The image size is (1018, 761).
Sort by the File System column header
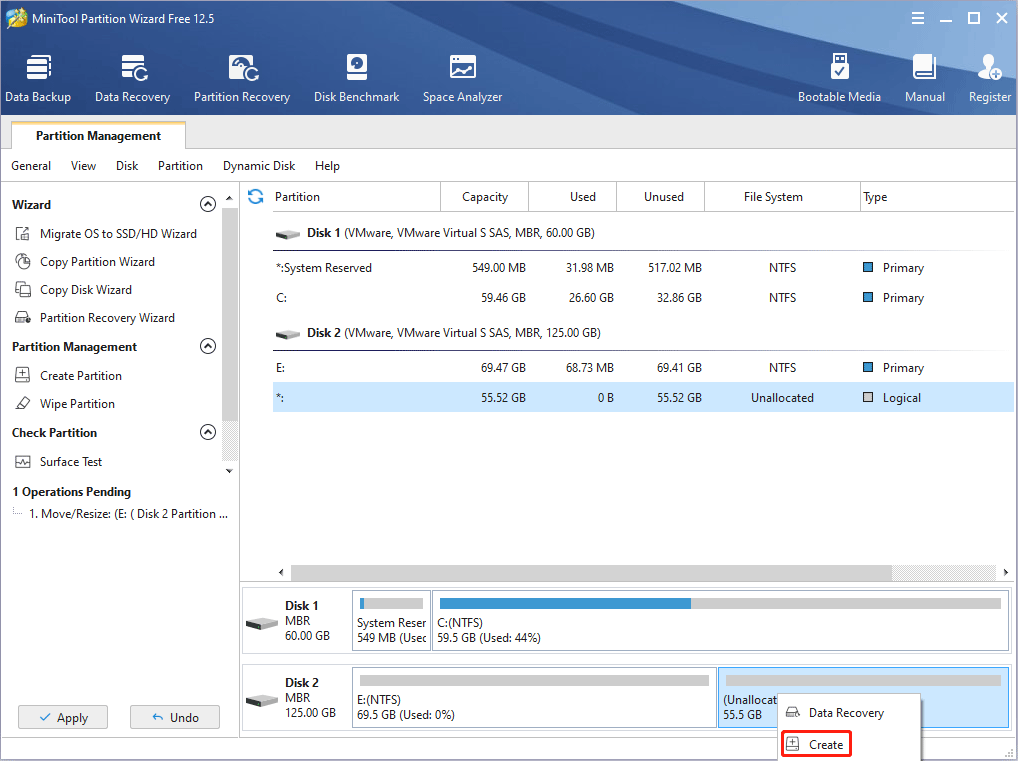pos(782,197)
